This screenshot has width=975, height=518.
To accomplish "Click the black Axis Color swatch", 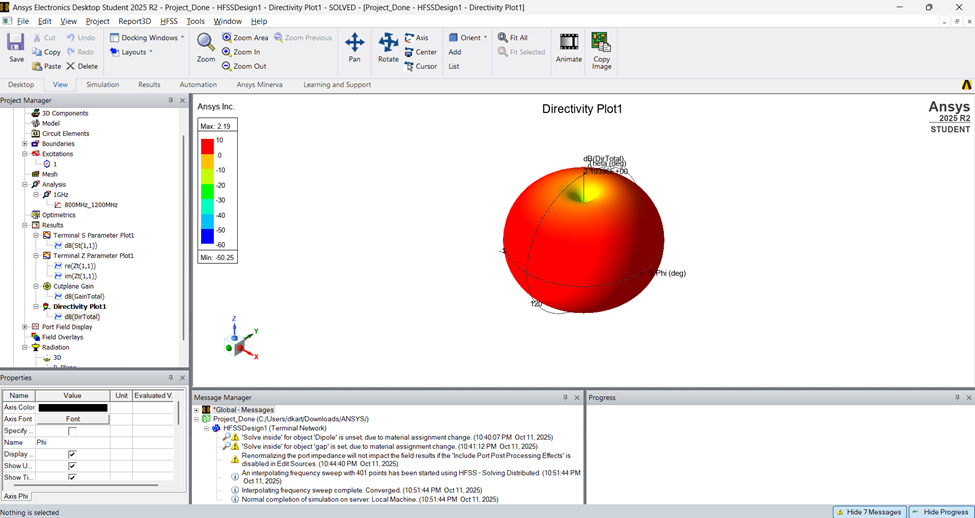I will [72, 407].
